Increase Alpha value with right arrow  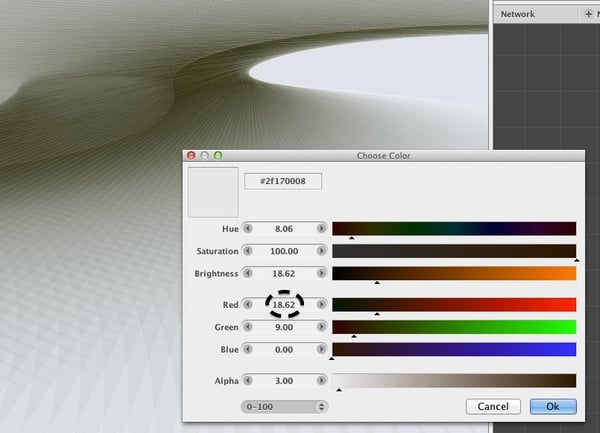(x=321, y=381)
